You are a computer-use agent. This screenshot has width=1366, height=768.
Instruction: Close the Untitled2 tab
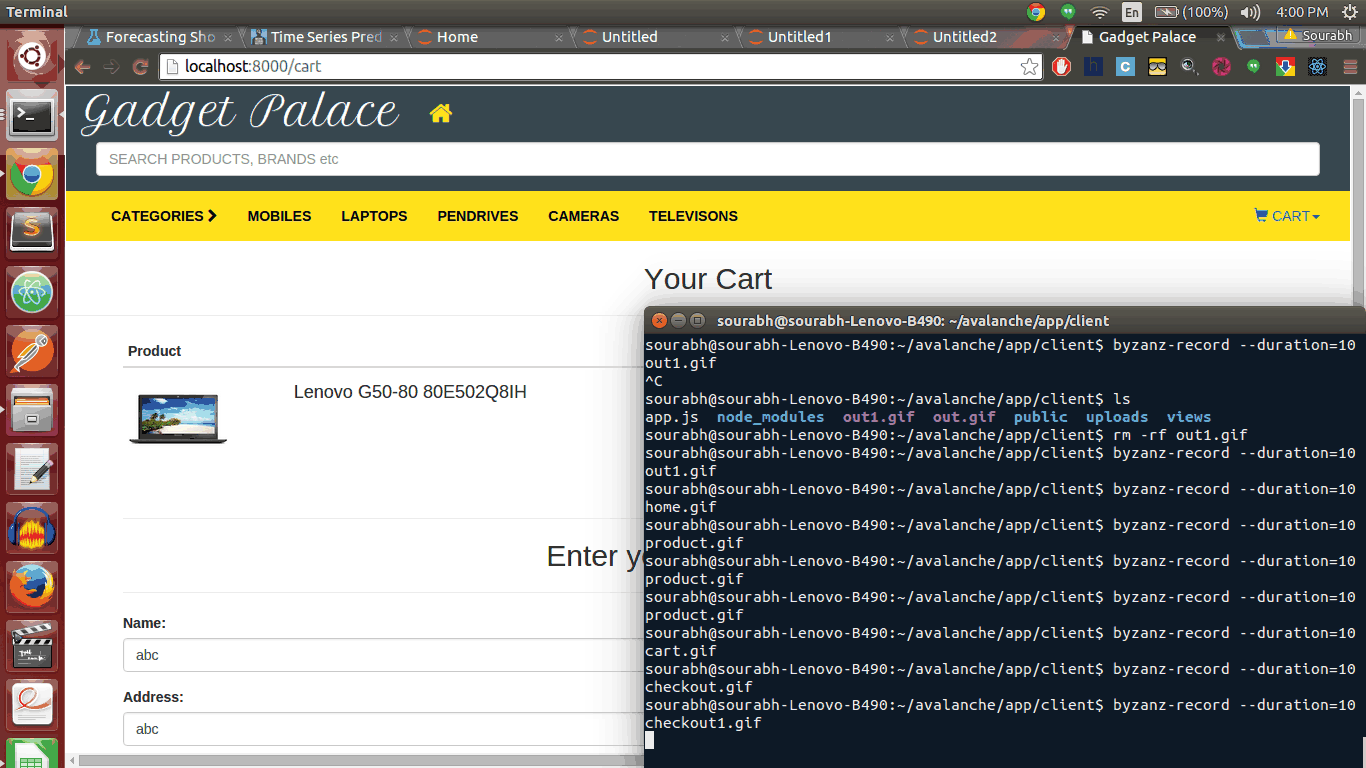[1054, 37]
